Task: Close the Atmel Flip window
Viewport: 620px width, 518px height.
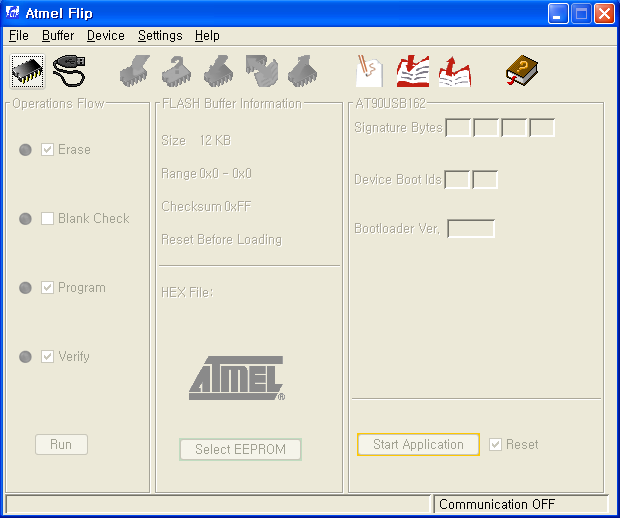Action: (x=605, y=13)
